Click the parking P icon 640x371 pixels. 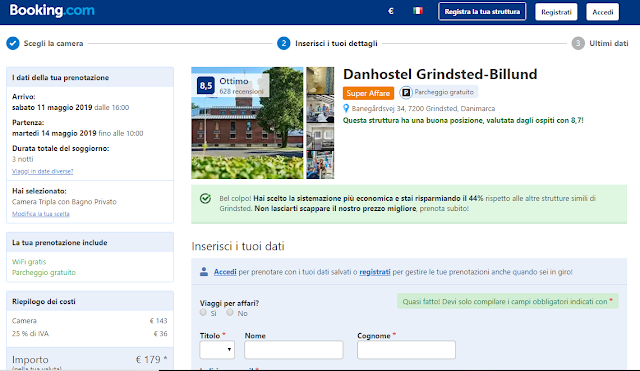(x=406, y=93)
